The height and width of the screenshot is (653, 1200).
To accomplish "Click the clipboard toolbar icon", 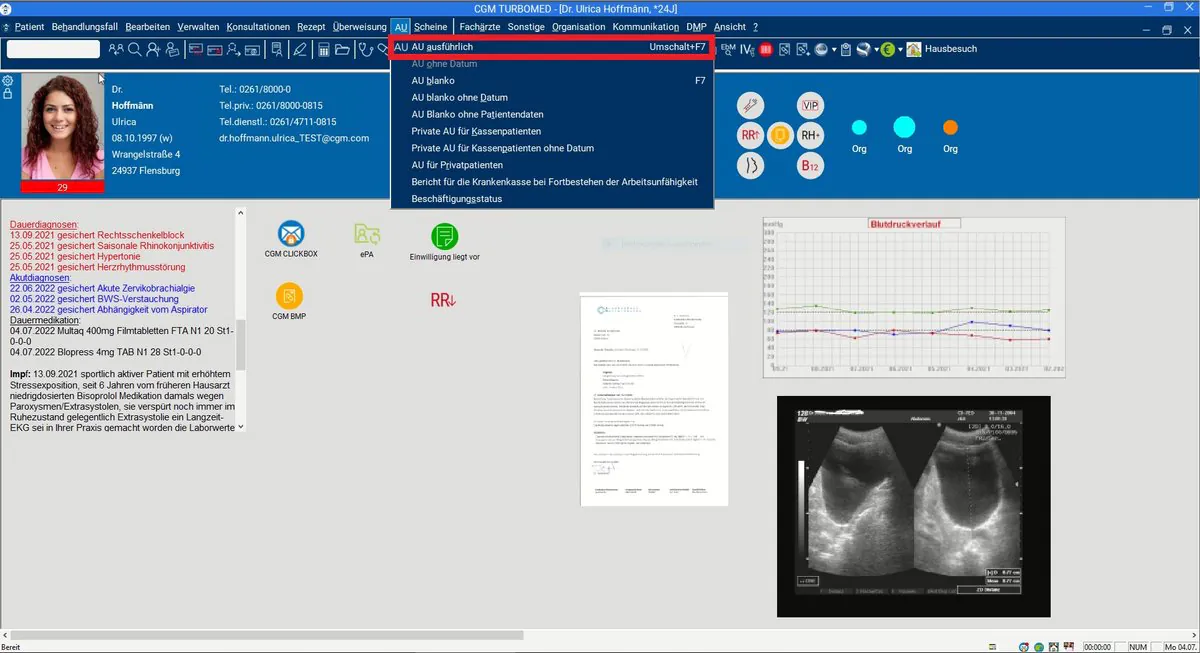I will pyautogui.click(x=845, y=49).
